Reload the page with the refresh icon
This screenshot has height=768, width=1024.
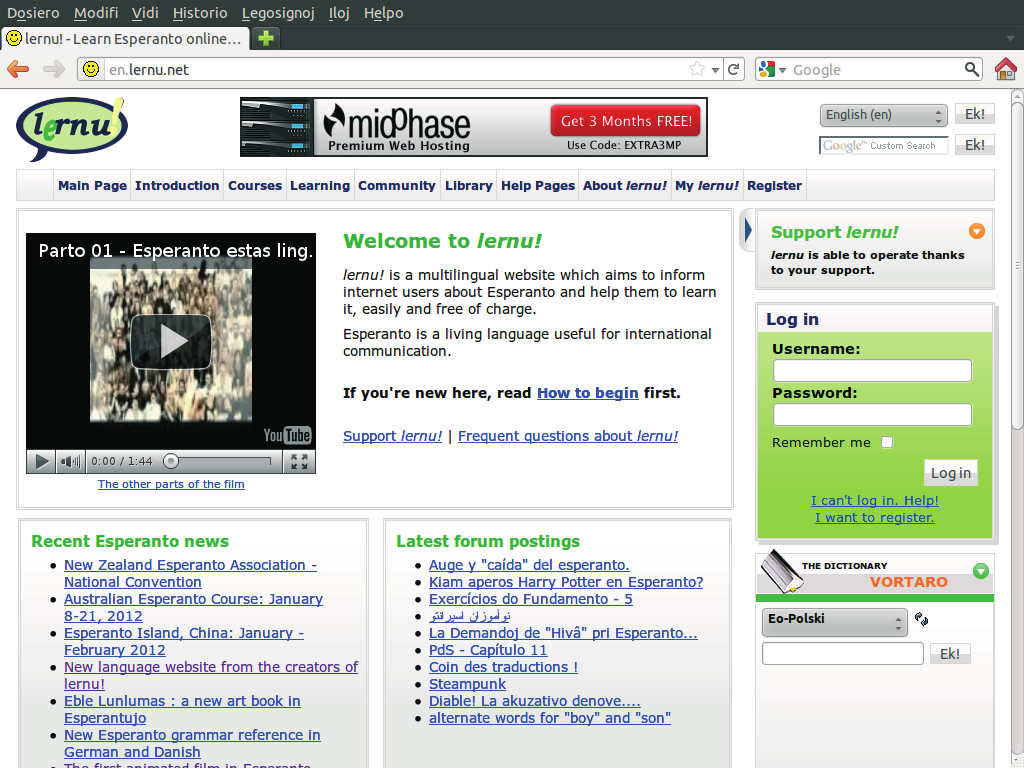click(x=733, y=69)
